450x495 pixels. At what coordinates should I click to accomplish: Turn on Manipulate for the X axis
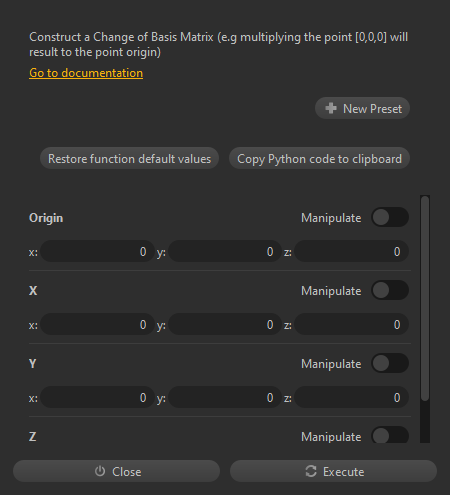pos(390,290)
